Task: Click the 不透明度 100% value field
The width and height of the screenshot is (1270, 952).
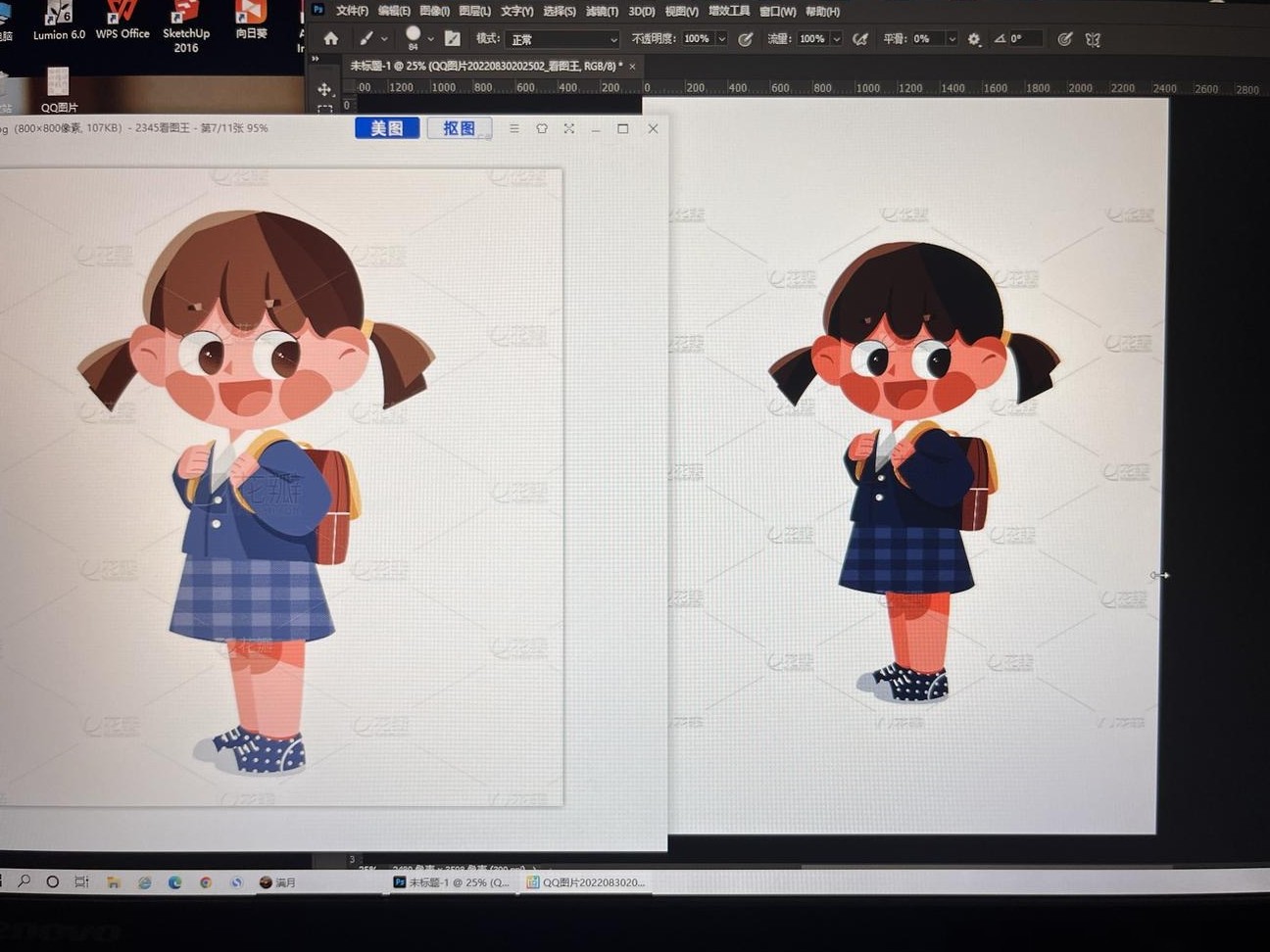Action: (697, 39)
